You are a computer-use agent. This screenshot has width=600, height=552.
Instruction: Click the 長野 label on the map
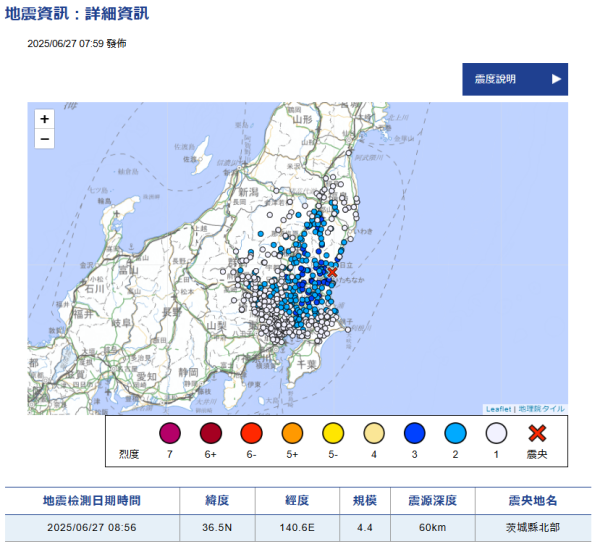(172, 312)
